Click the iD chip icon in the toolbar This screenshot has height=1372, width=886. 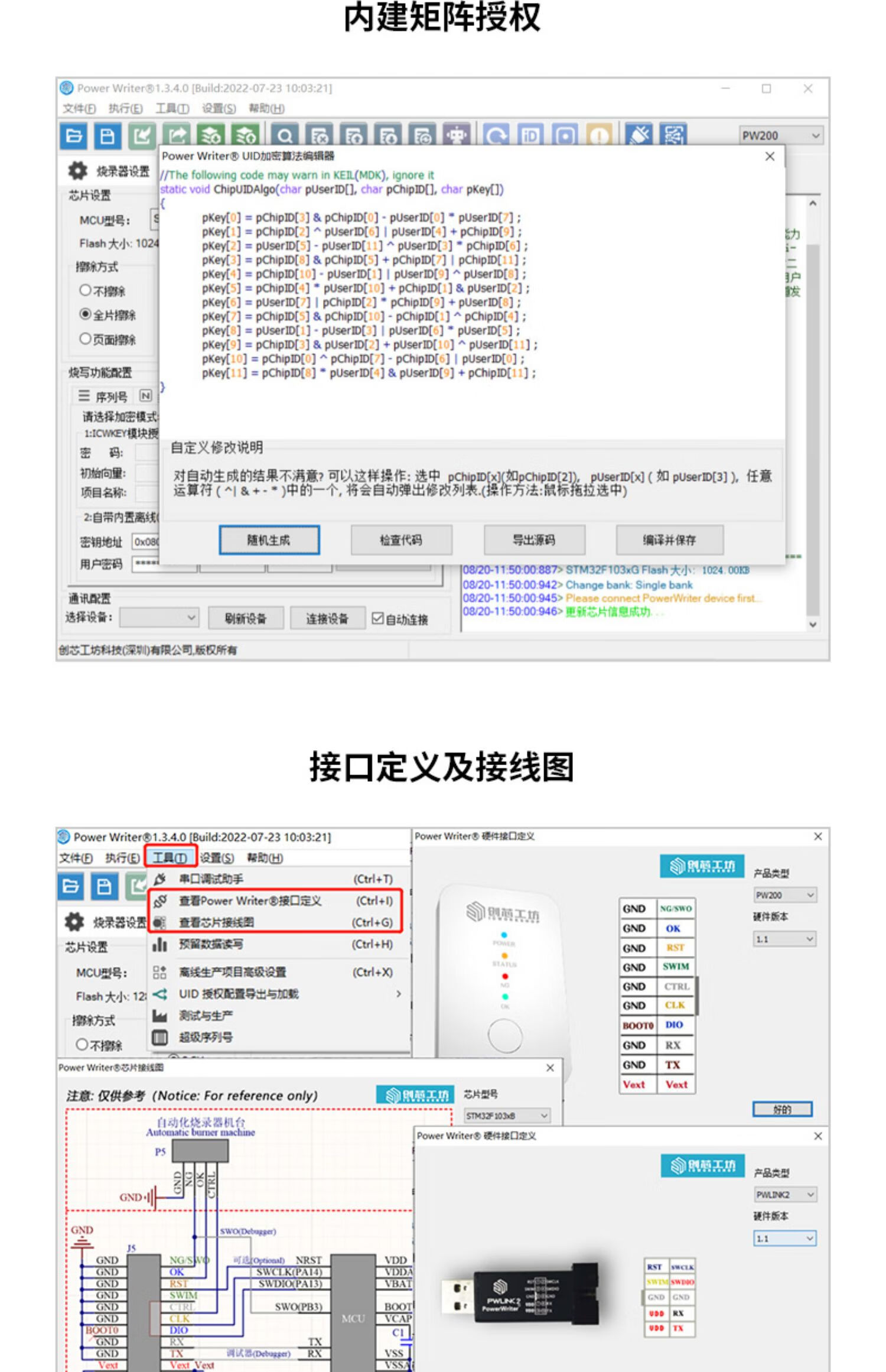tap(530, 136)
